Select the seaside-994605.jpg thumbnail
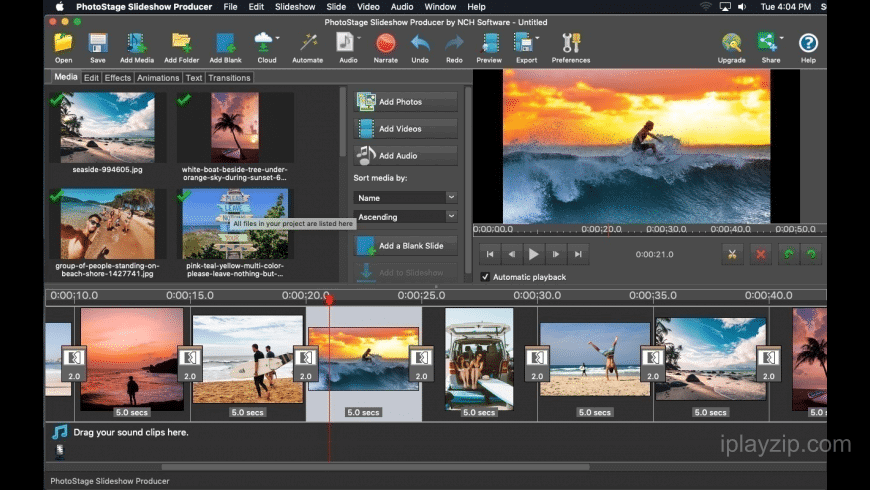The width and height of the screenshot is (870, 490). click(x=108, y=128)
